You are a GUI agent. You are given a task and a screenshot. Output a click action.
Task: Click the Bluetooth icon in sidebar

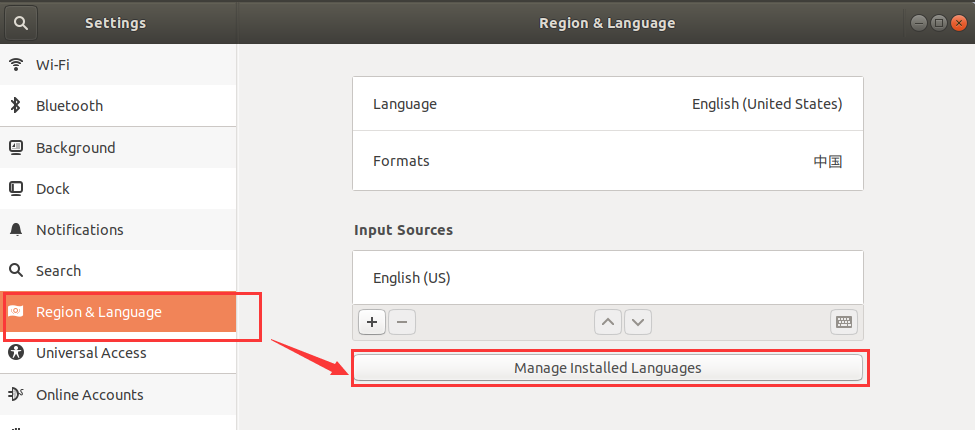click(x=16, y=106)
